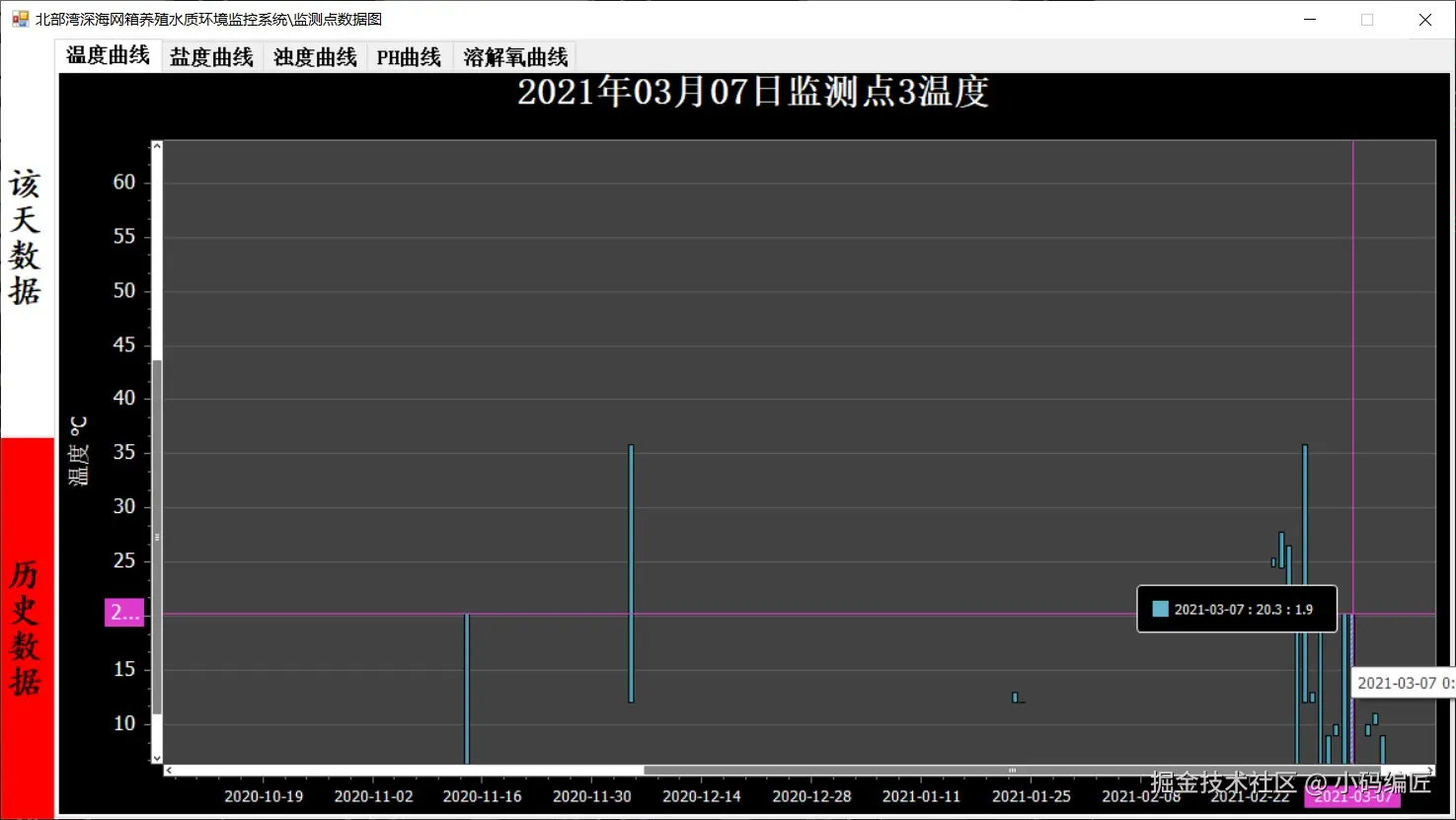Open the 盐度曲线 tab
The height and width of the screenshot is (820, 1456).
[x=211, y=57]
